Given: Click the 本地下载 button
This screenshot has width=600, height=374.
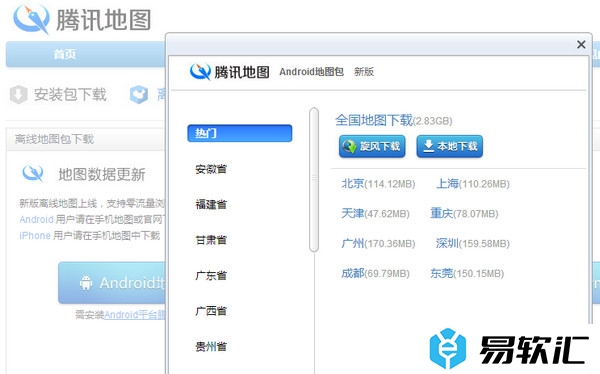Looking at the screenshot, I should click(x=450, y=146).
